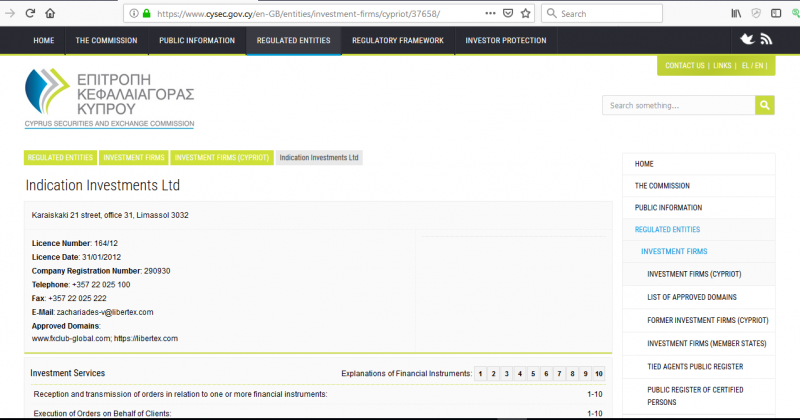The width and height of the screenshot is (800, 420).
Task: Open REGULATORY FRAMEWORK top menu
Action: (398, 40)
